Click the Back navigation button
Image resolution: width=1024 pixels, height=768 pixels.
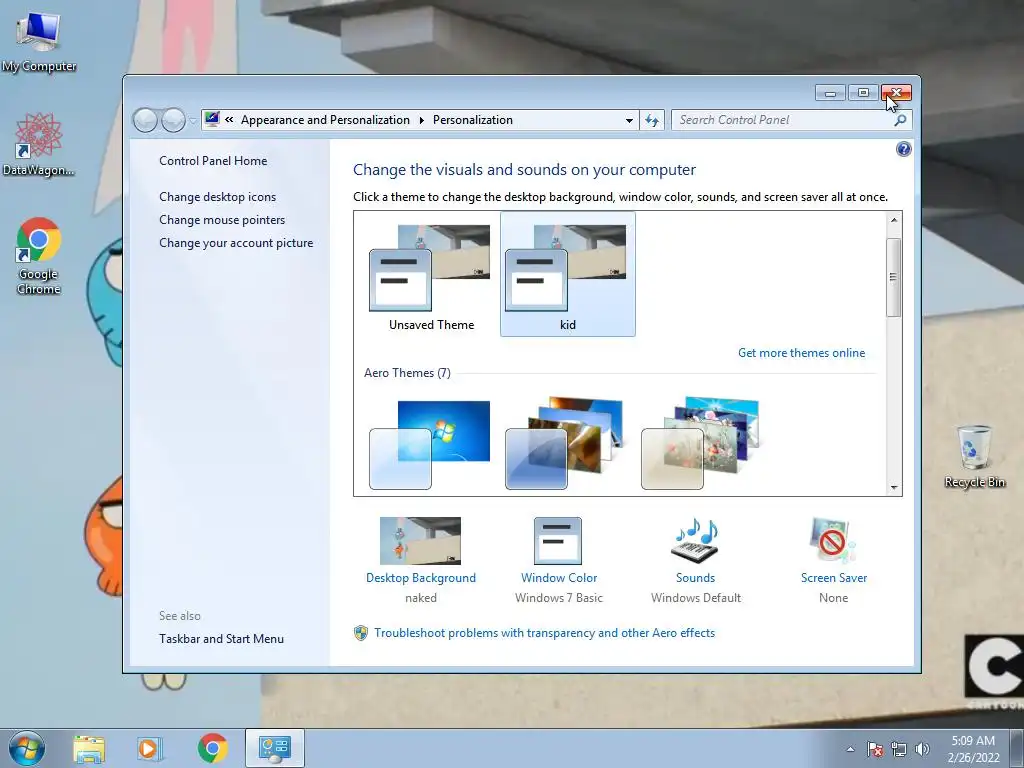[145, 120]
